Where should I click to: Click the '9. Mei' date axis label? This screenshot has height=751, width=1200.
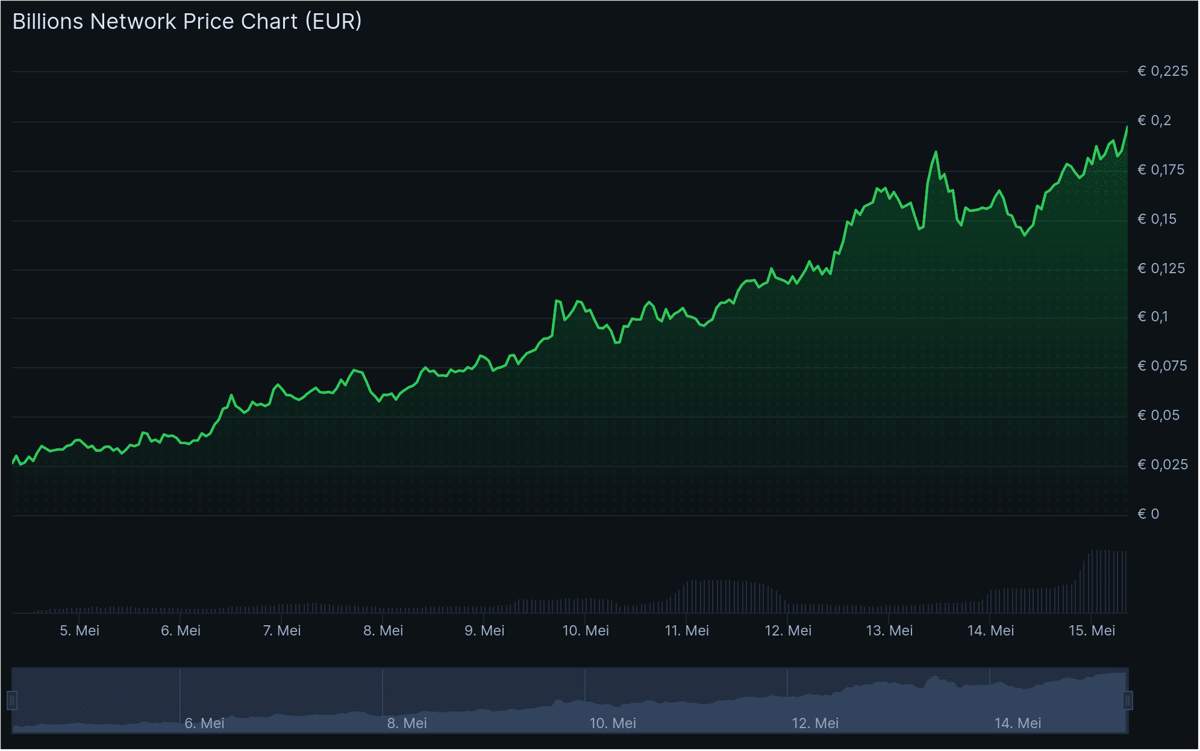click(484, 631)
